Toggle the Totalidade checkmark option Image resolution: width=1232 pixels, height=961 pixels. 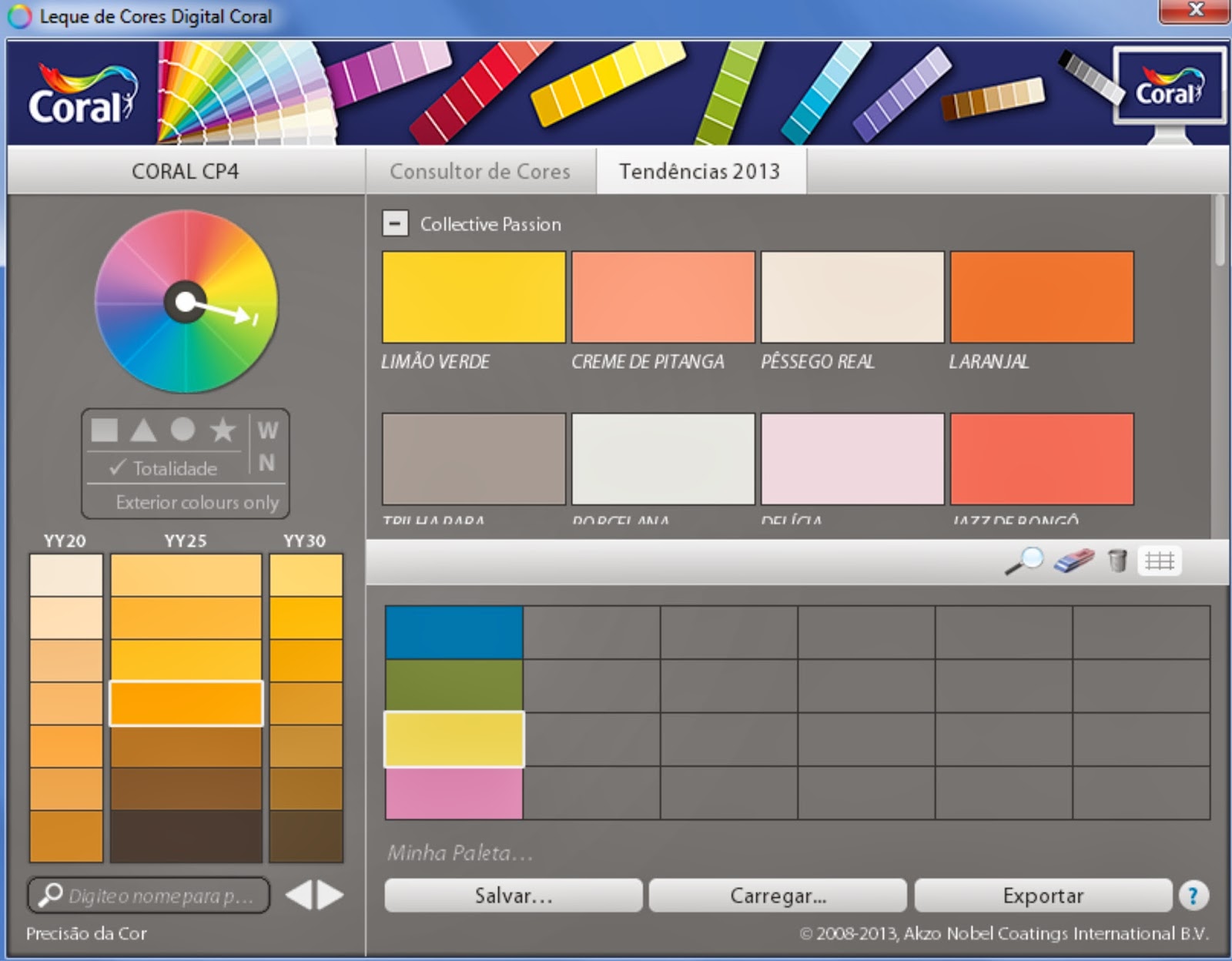(163, 468)
